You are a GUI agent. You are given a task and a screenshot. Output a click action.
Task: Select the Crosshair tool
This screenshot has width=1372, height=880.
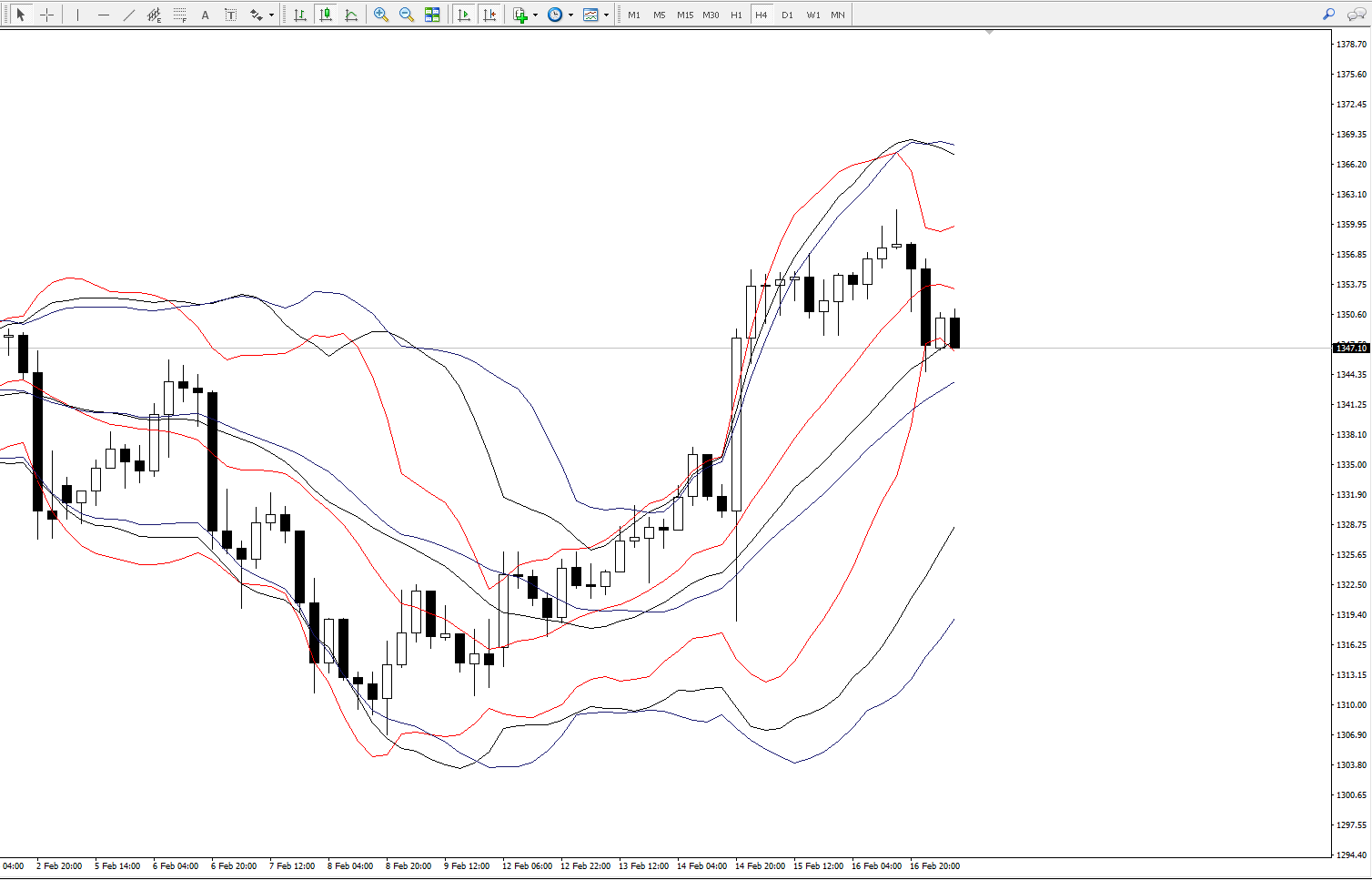46,15
